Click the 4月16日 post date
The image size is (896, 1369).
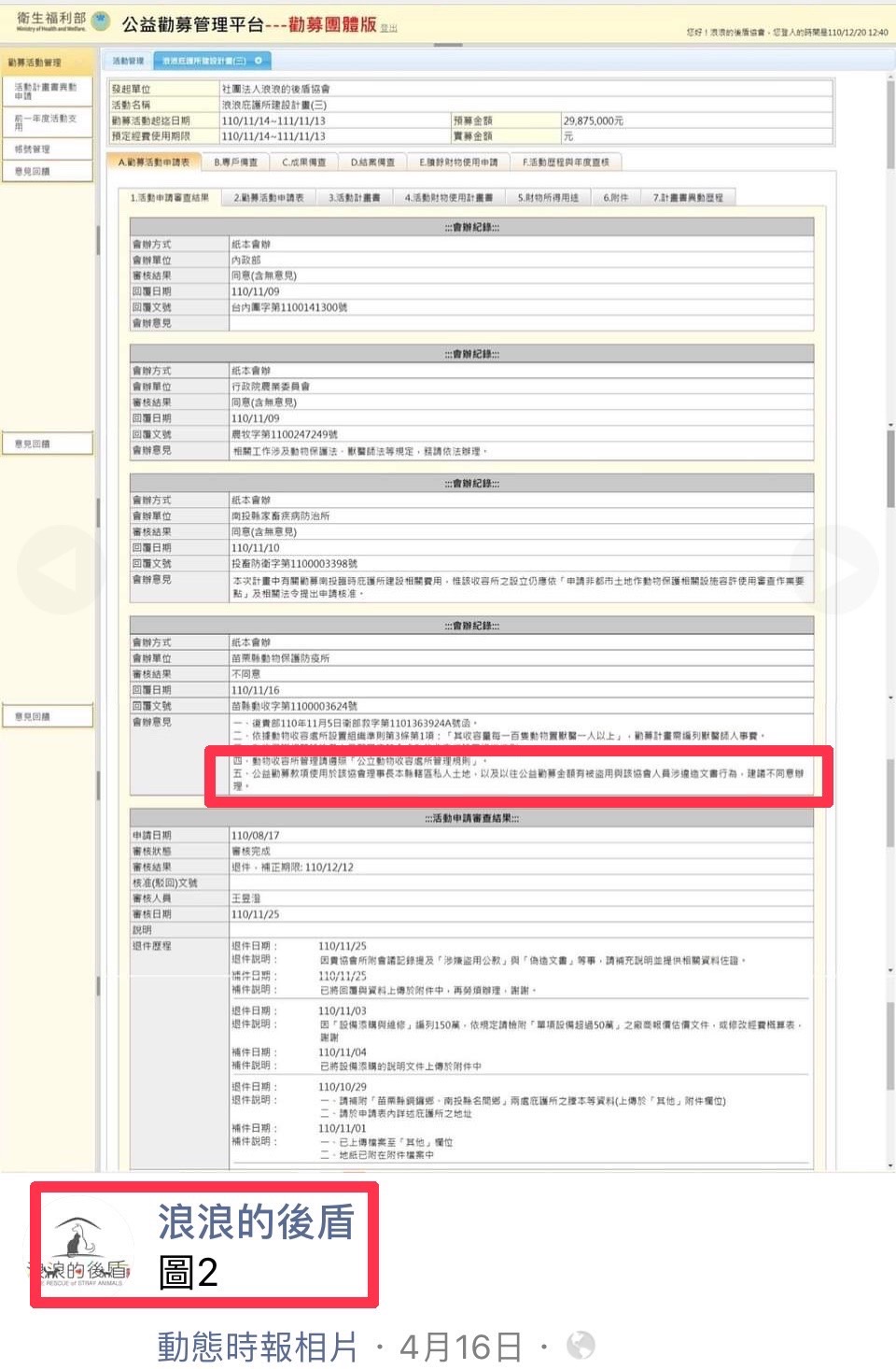point(460,1347)
